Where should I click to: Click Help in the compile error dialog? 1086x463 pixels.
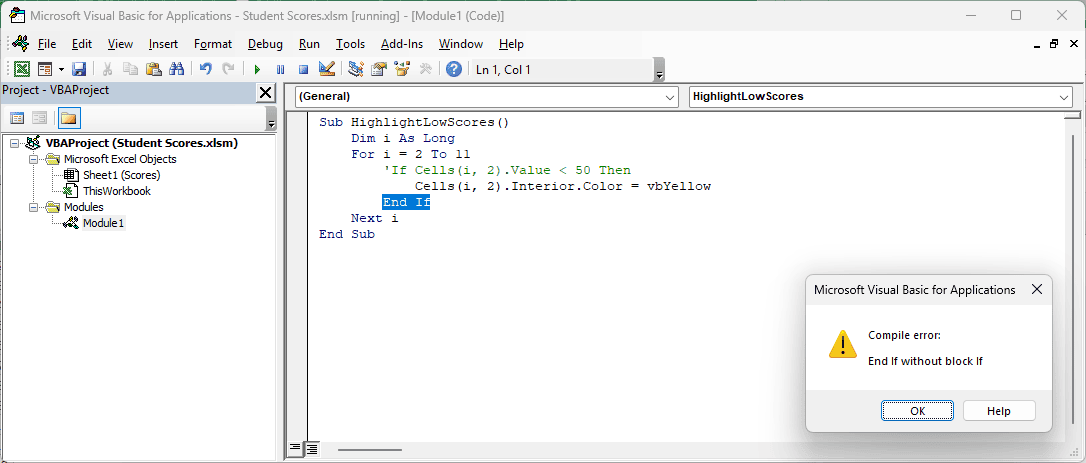(x=999, y=410)
